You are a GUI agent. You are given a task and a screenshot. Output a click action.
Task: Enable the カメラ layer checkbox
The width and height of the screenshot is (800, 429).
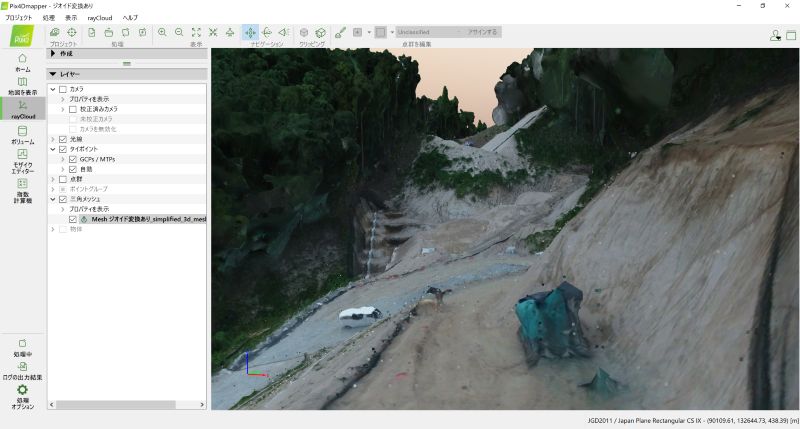tap(63, 89)
